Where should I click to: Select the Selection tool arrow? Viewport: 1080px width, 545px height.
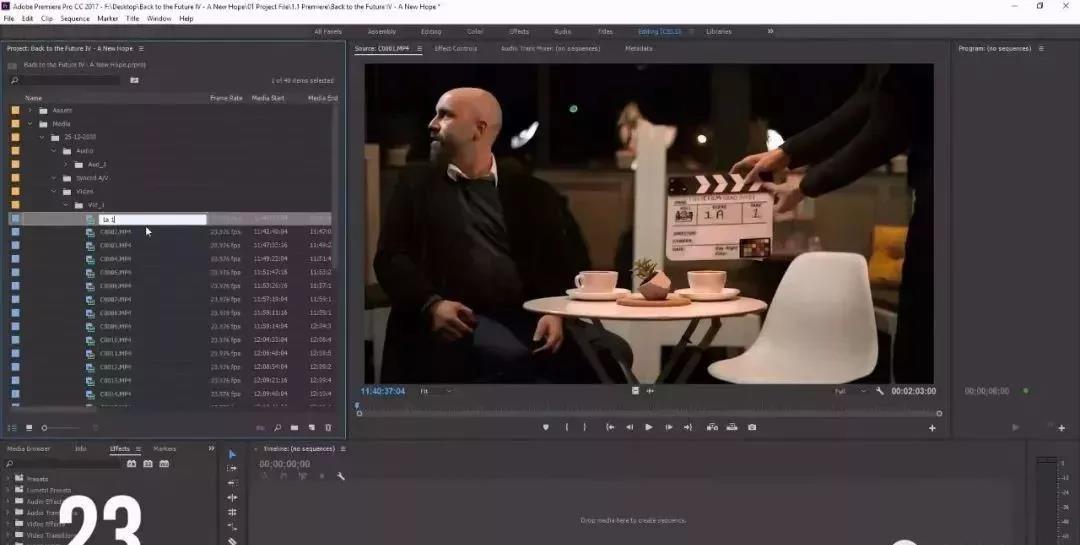pos(232,454)
